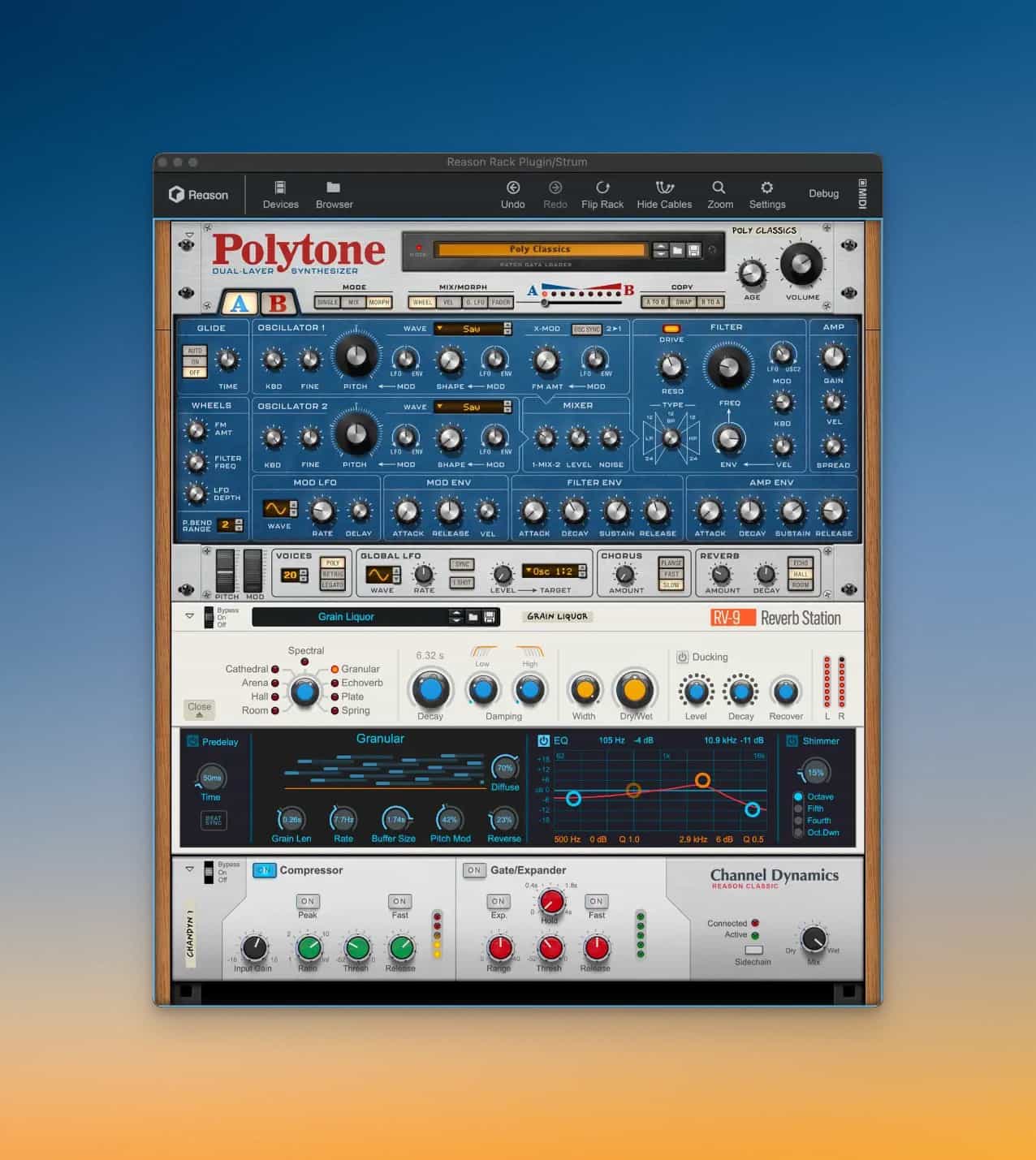Open the Zoom magnifier tool
The width and height of the screenshot is (1036, 1160).
(719, 195)
